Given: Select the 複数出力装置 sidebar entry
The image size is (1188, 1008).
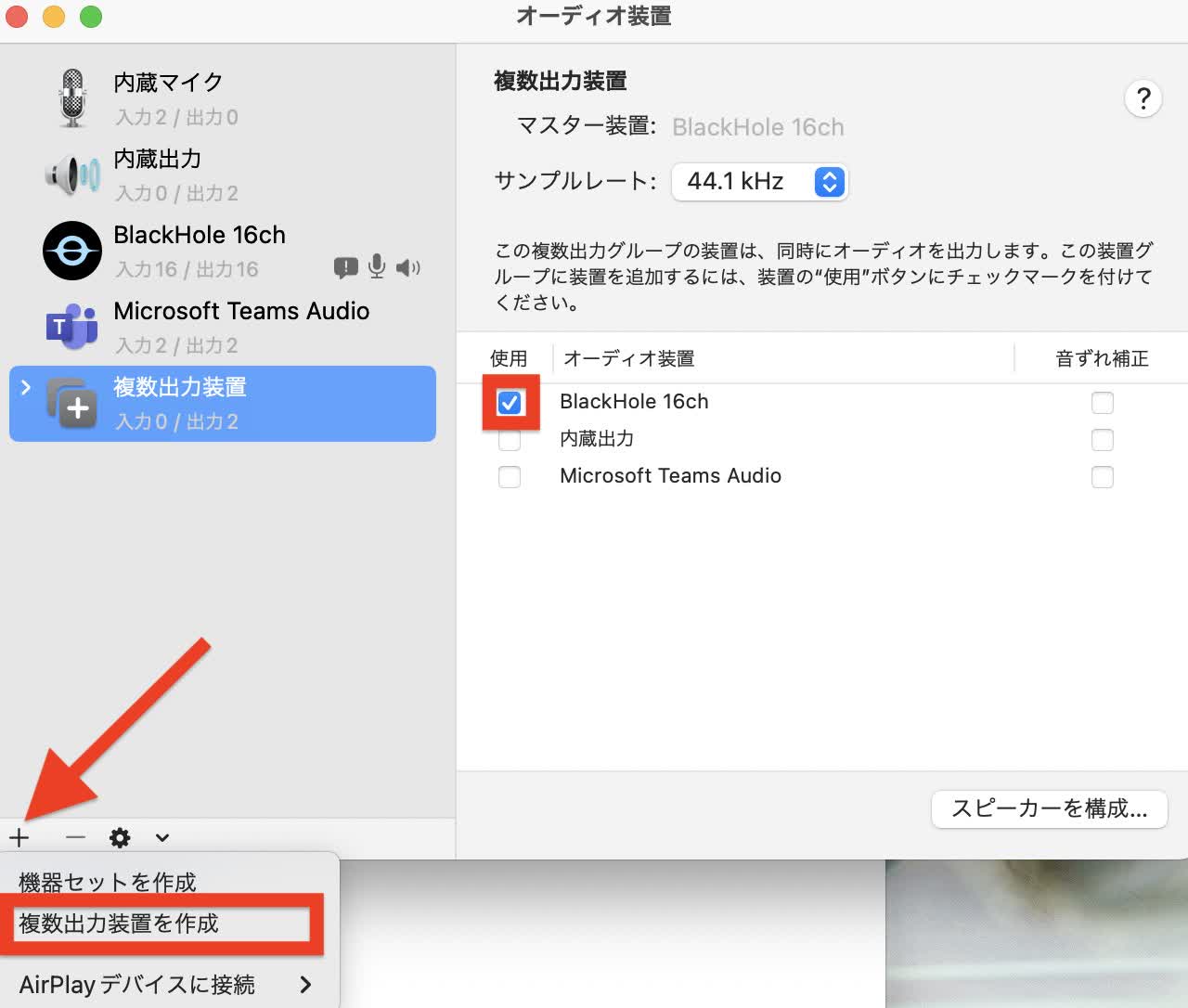Looking at the screenshot, I should 223,404.
